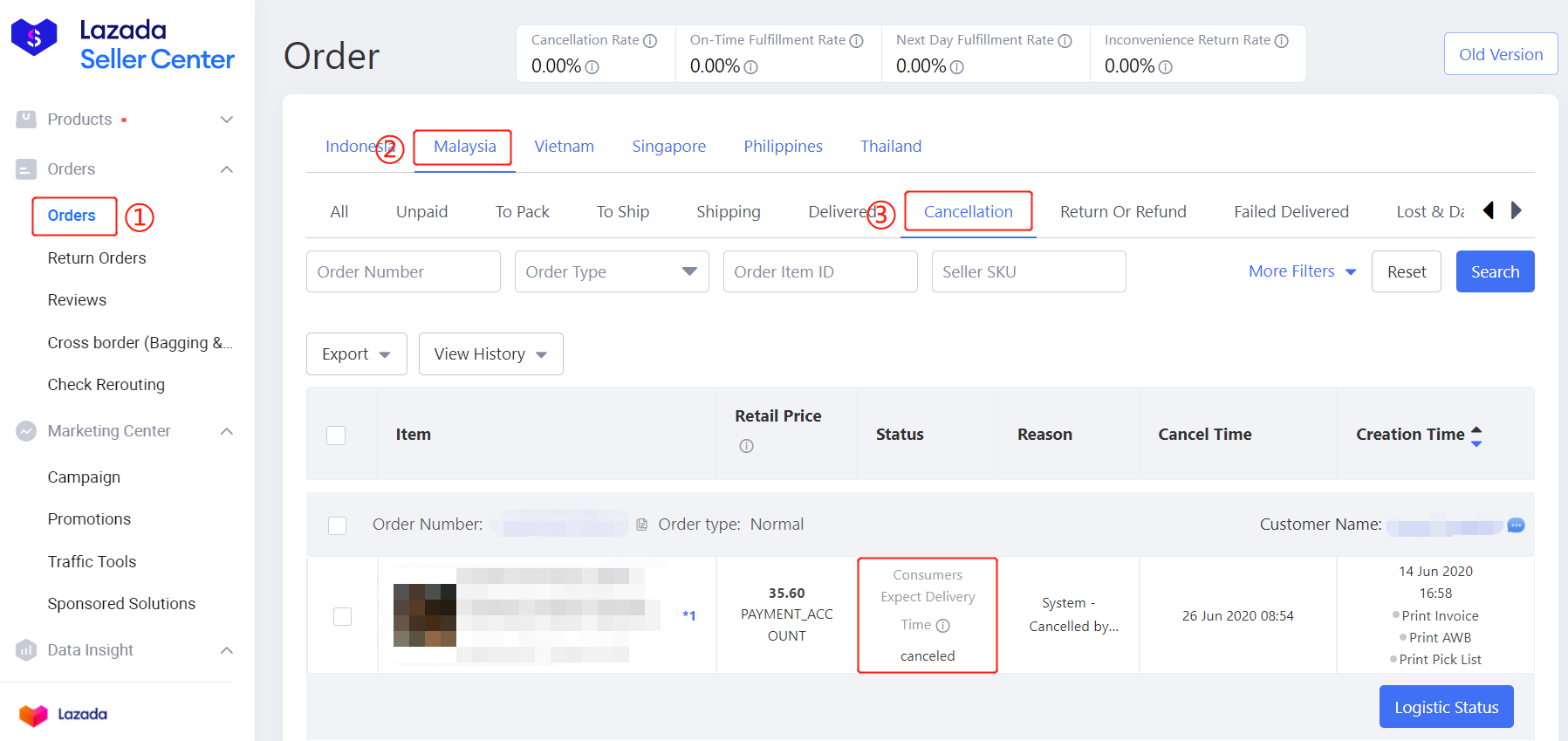Click the Logistic Status button
The height and width of the screenshot is (741, 1568).
pyautogui.click(x=1446, y=707)
